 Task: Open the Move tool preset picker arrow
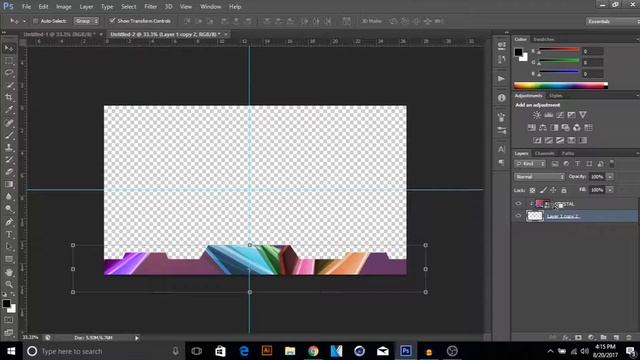[x=24, y=21]
